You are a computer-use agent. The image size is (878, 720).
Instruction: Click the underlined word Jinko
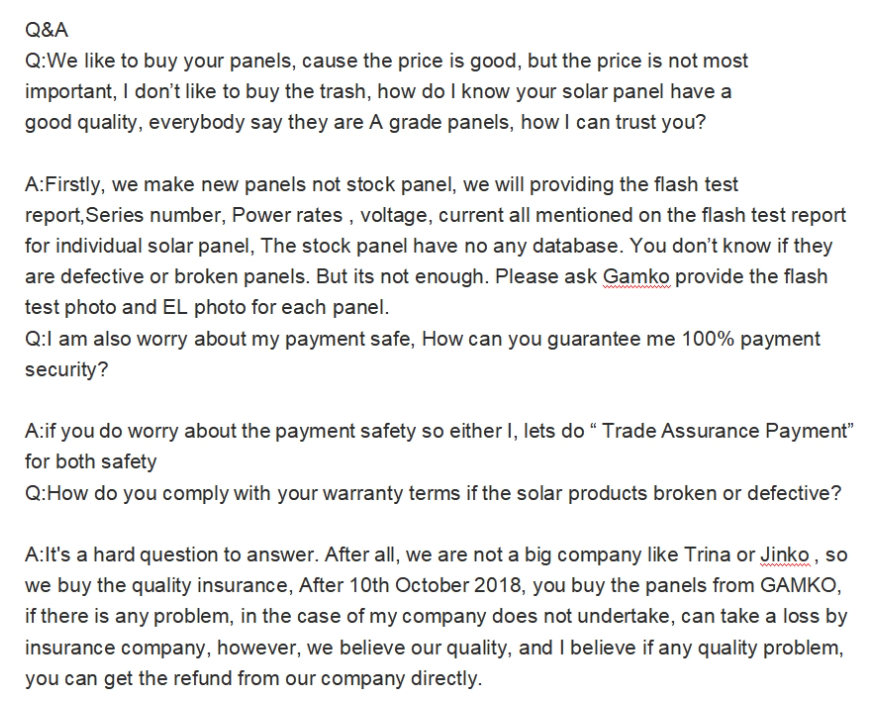point(784,555)
